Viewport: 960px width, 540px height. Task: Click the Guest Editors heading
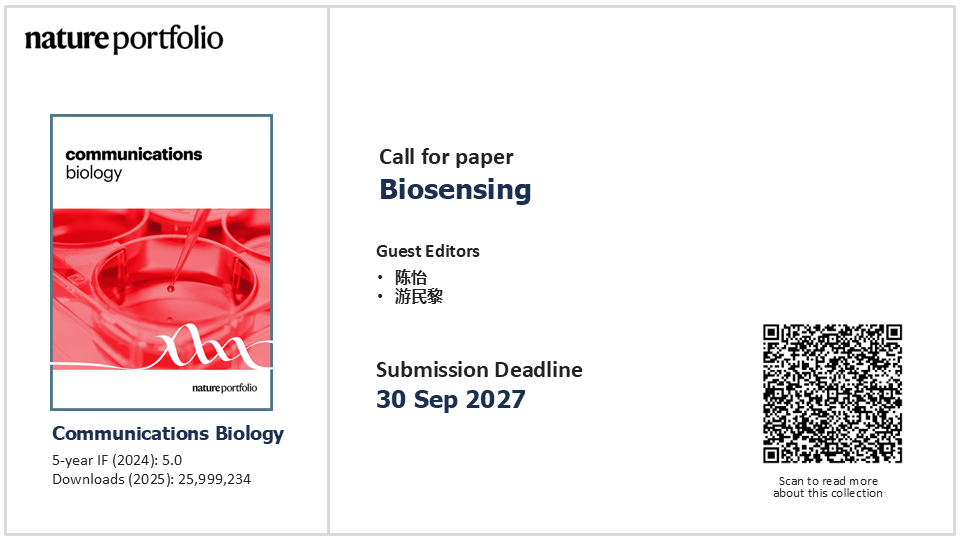(427, 251)
